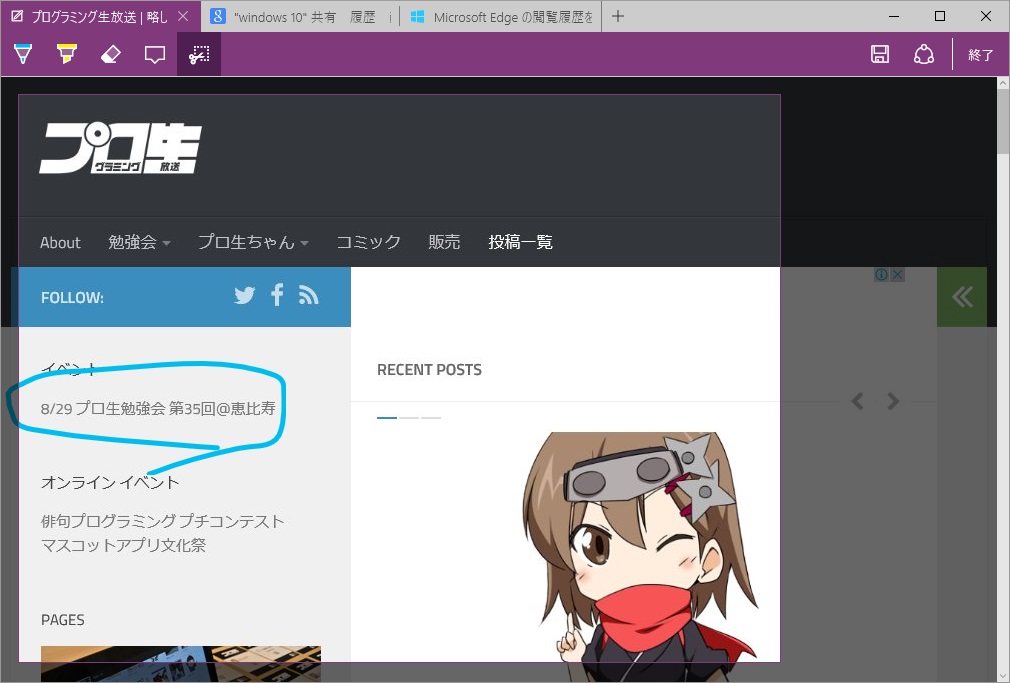Screen dimensions: 1010x683
Task: Exit Web Notes via 終了 button
Action: pyautogui.click(x=982, y=54)
